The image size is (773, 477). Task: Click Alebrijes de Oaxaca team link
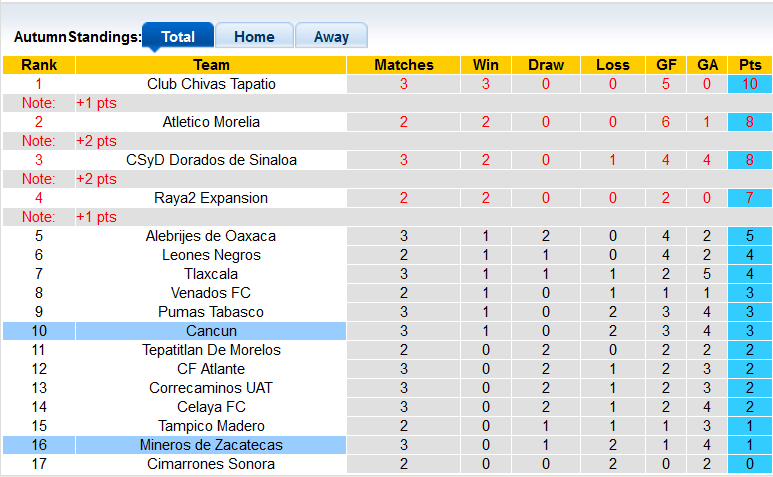coord(211,236)
